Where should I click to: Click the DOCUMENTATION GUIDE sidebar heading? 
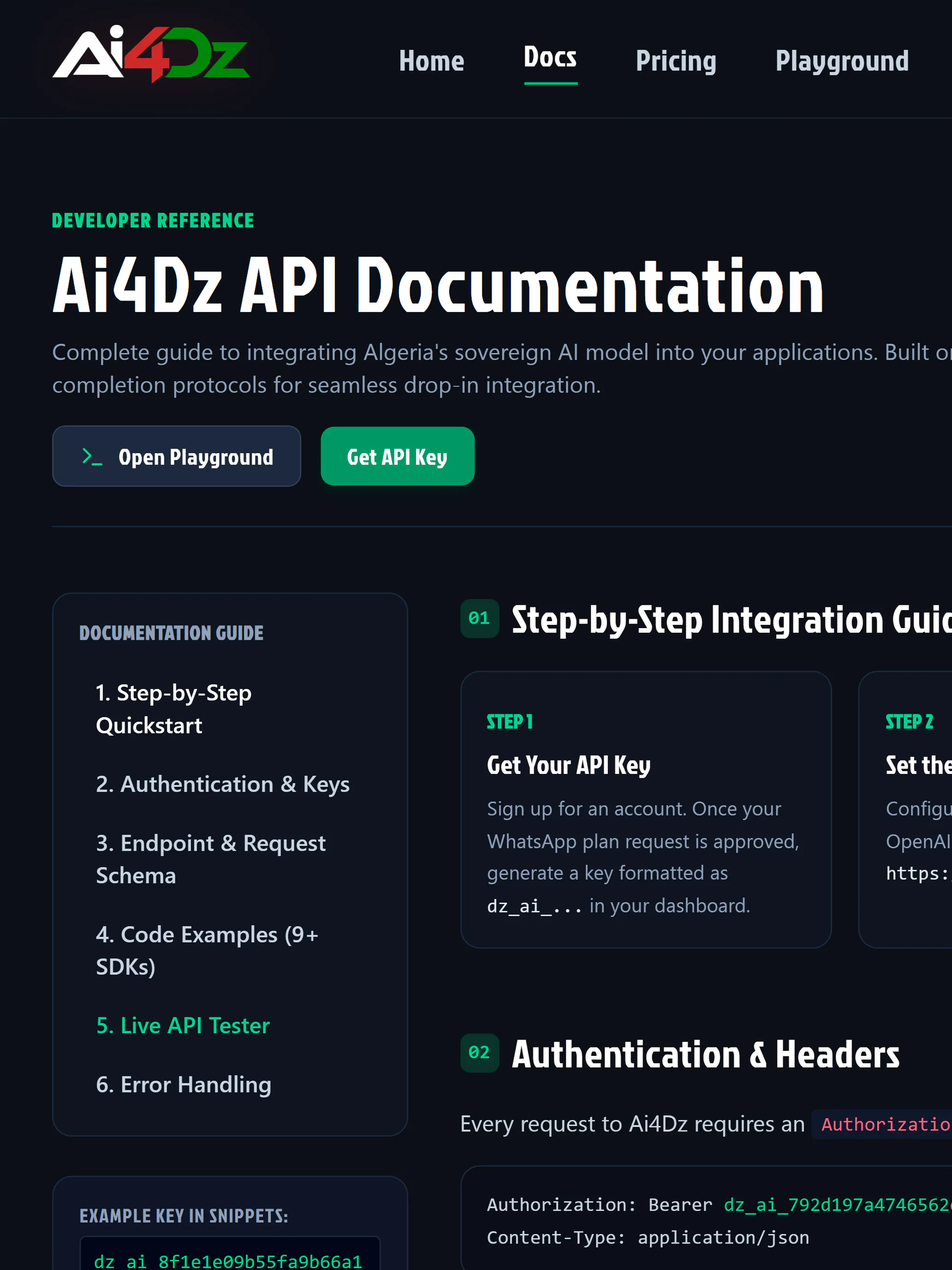tap(172, 633)
